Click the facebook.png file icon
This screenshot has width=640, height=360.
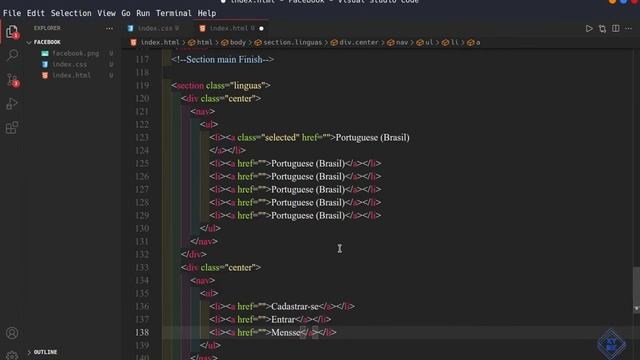tap(45, 53)
